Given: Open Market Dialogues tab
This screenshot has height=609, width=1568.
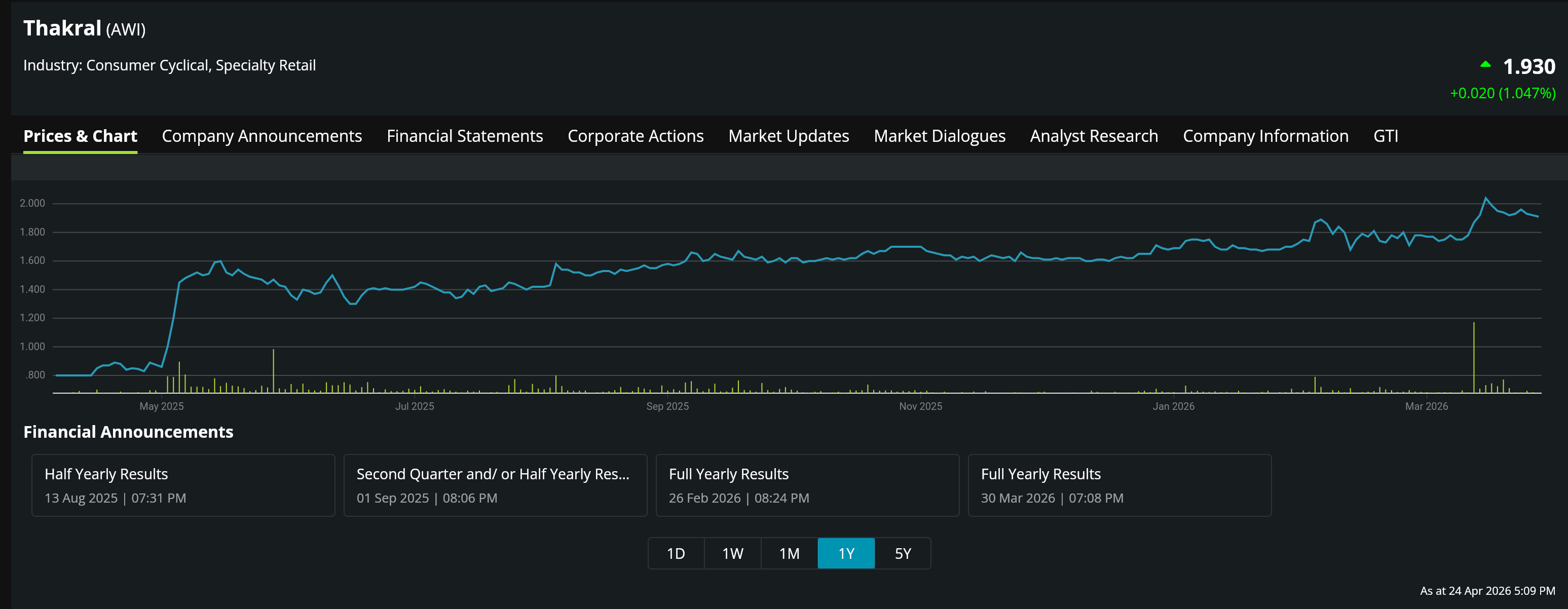Looking at the screenshot, I should tap(939, 136).
